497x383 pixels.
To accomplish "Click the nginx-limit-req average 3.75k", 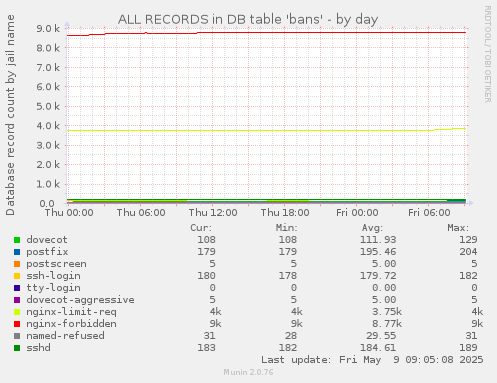I will click(387, 312).
